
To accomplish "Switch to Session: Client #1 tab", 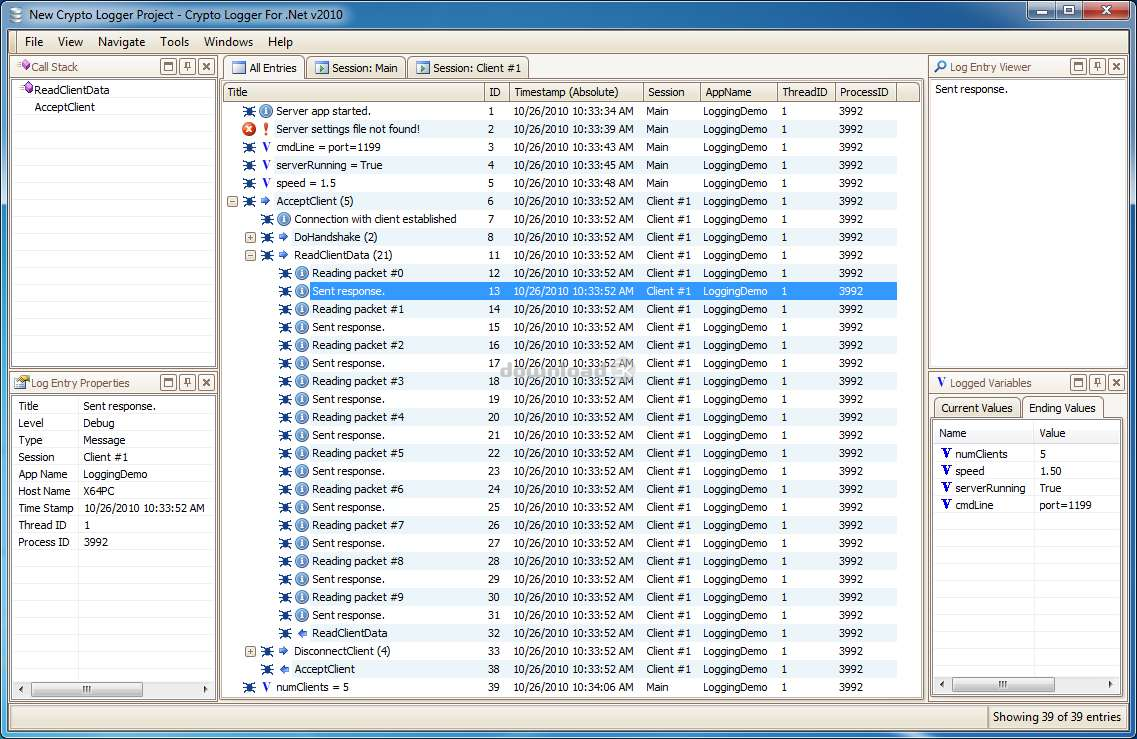I will pos(468,68).
